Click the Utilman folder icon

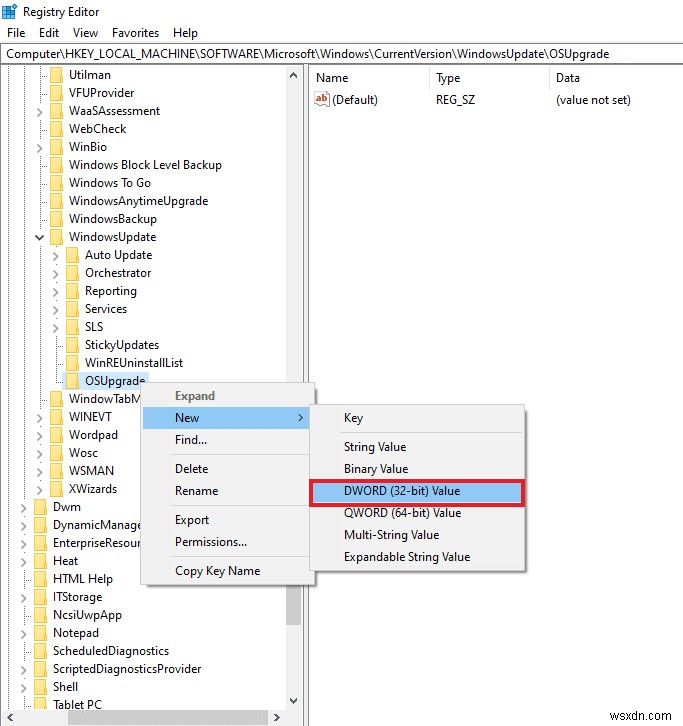click(56, 75)
